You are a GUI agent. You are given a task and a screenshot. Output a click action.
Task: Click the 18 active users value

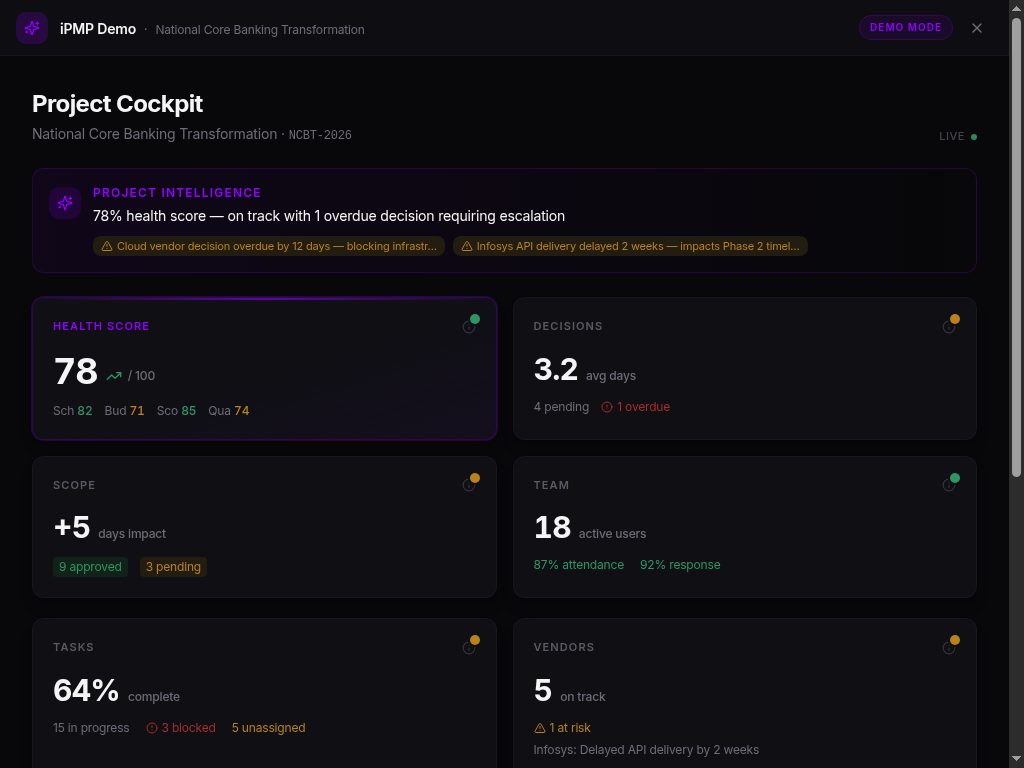[x=552, y=528]
